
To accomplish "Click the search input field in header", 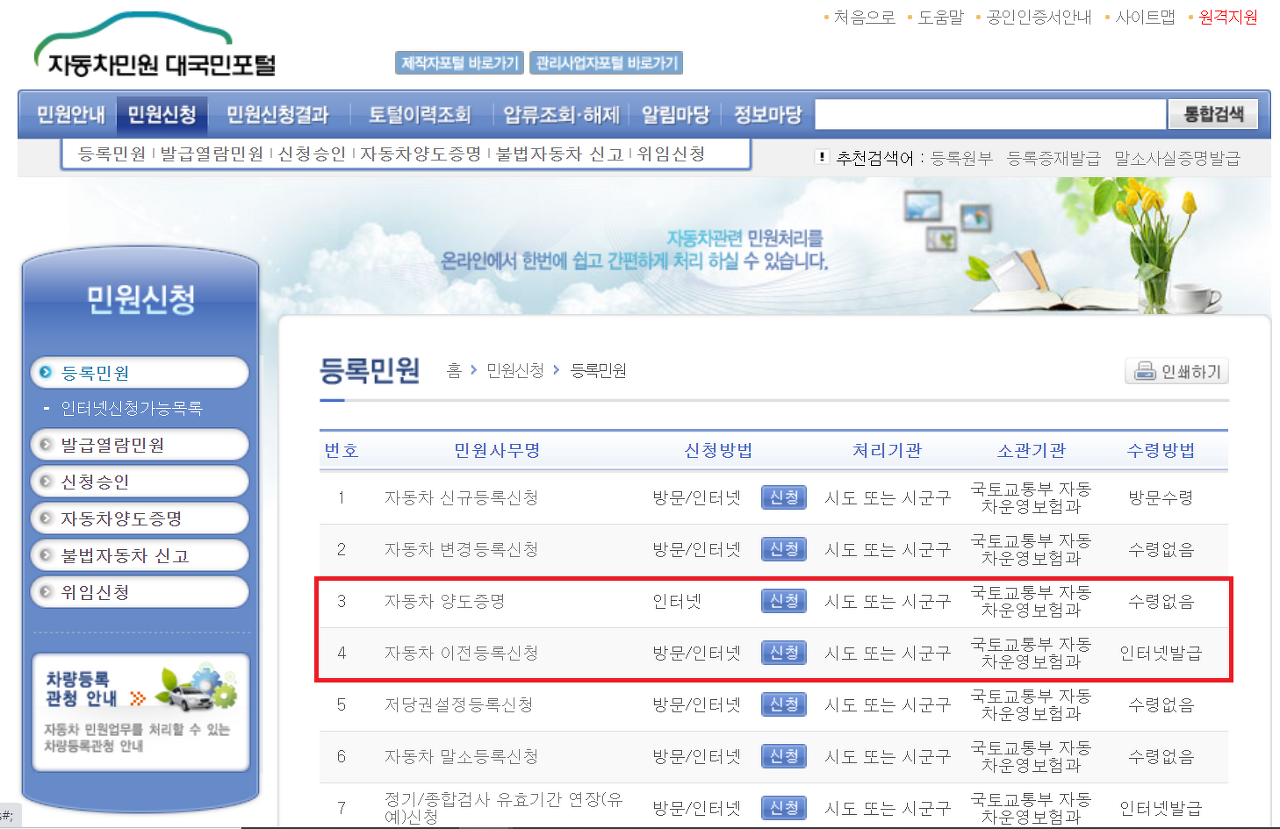I will click(990, 114).
